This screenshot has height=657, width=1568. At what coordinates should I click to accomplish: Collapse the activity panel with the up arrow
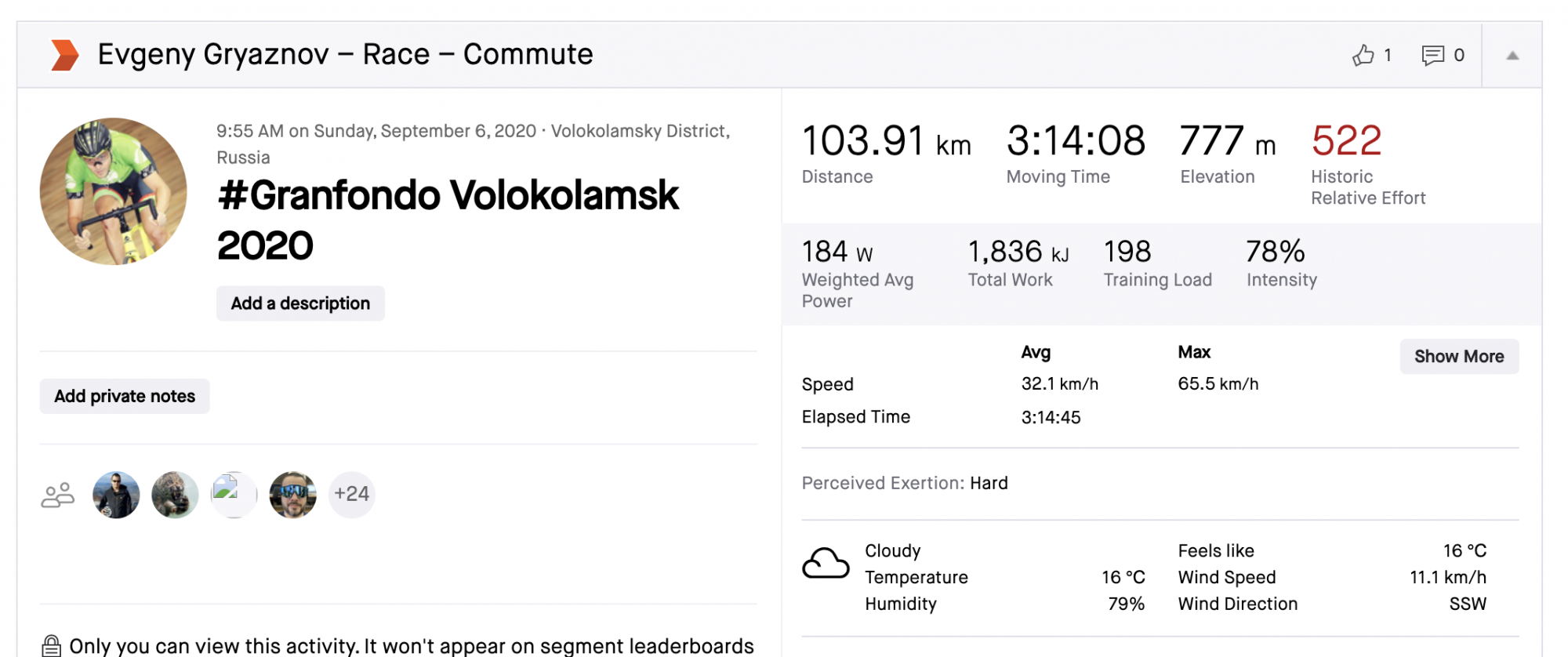tap(1512, 56)
